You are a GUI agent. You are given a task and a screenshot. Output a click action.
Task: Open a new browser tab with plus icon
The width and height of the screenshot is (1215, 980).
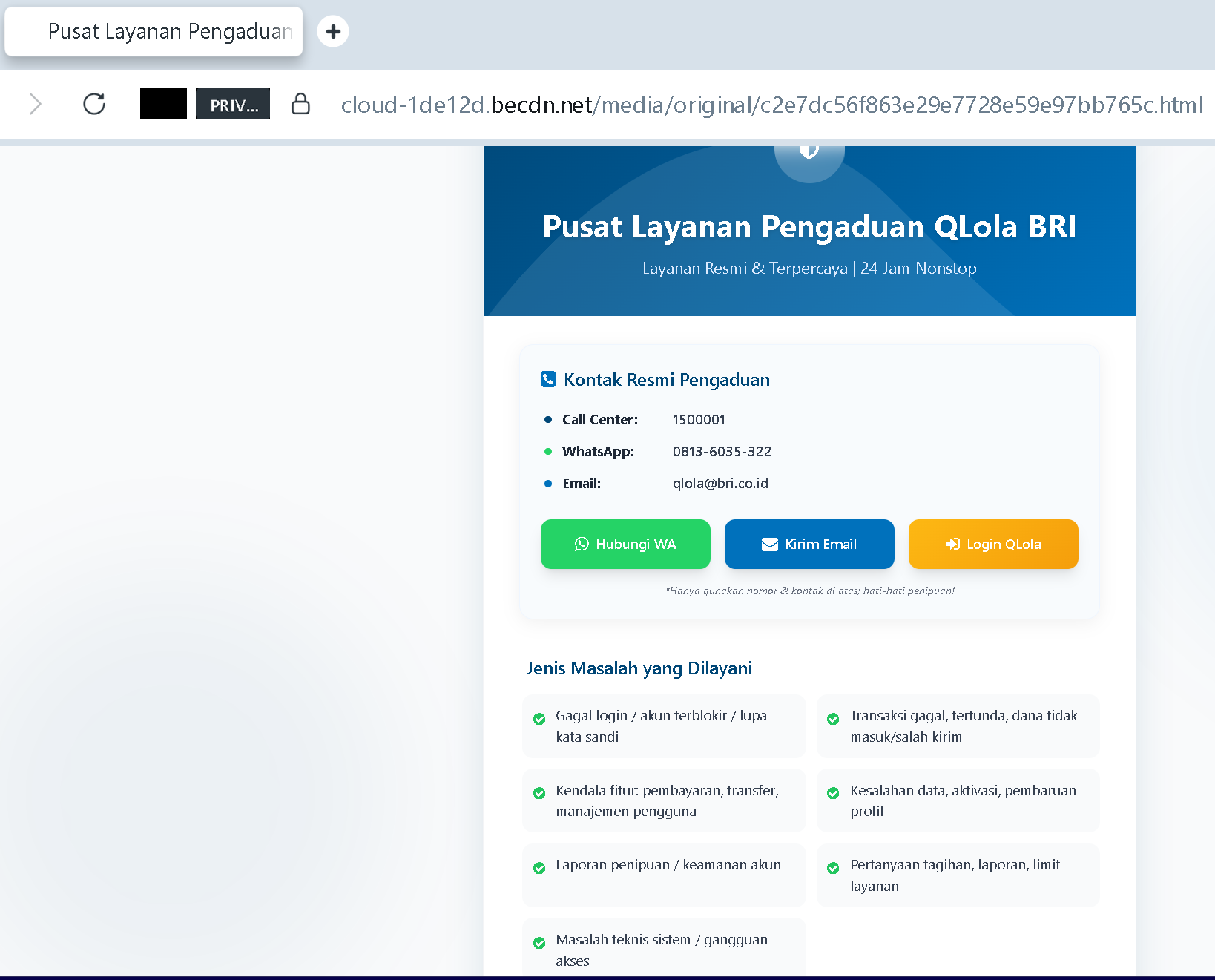(333, 31)
